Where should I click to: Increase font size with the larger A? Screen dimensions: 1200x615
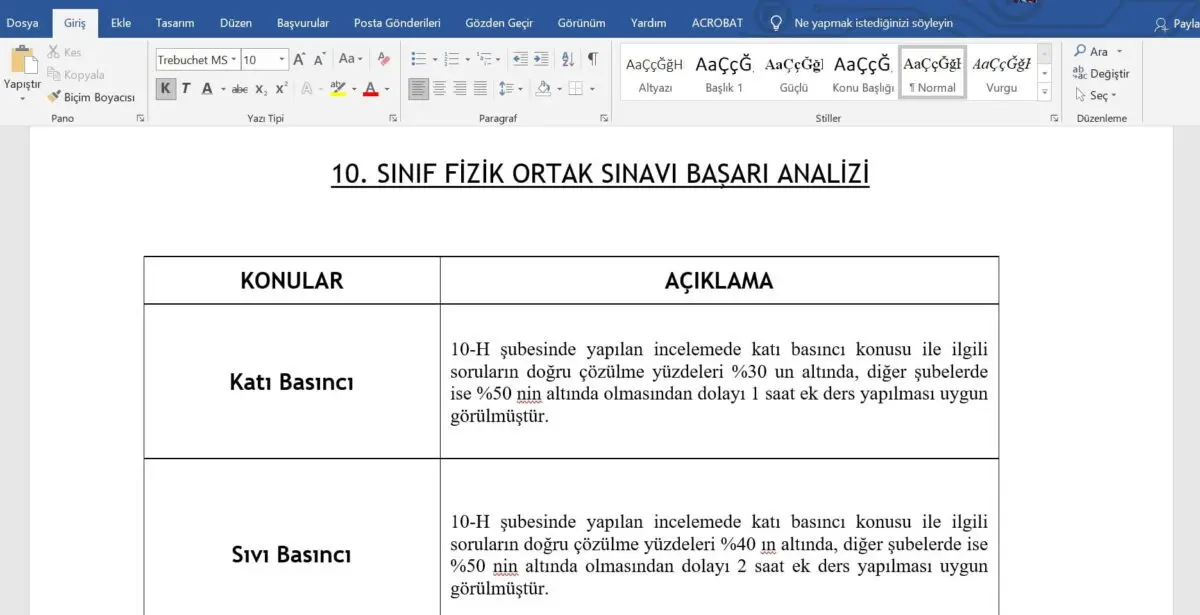click(299, 60)
